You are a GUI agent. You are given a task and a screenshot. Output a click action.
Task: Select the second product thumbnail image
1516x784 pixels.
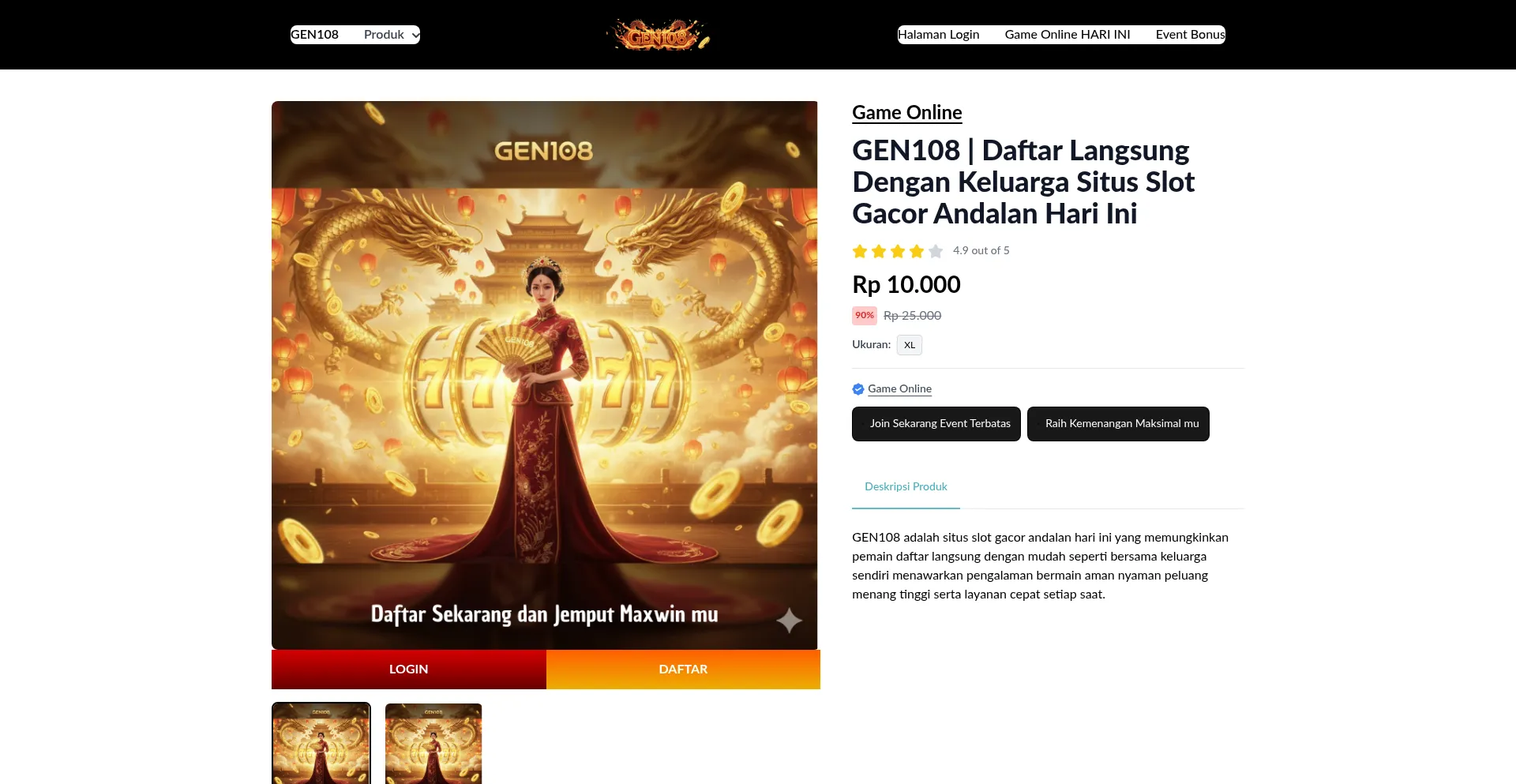tap(433, 744)
